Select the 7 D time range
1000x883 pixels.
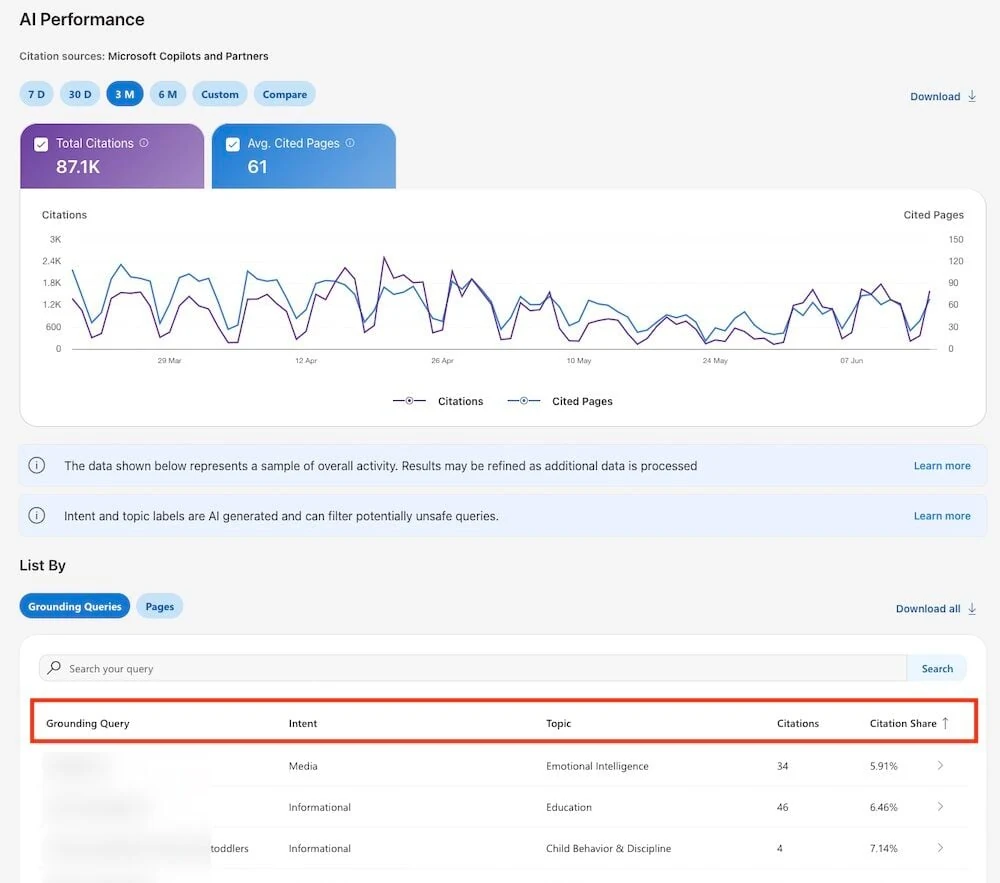click(36, 94)
